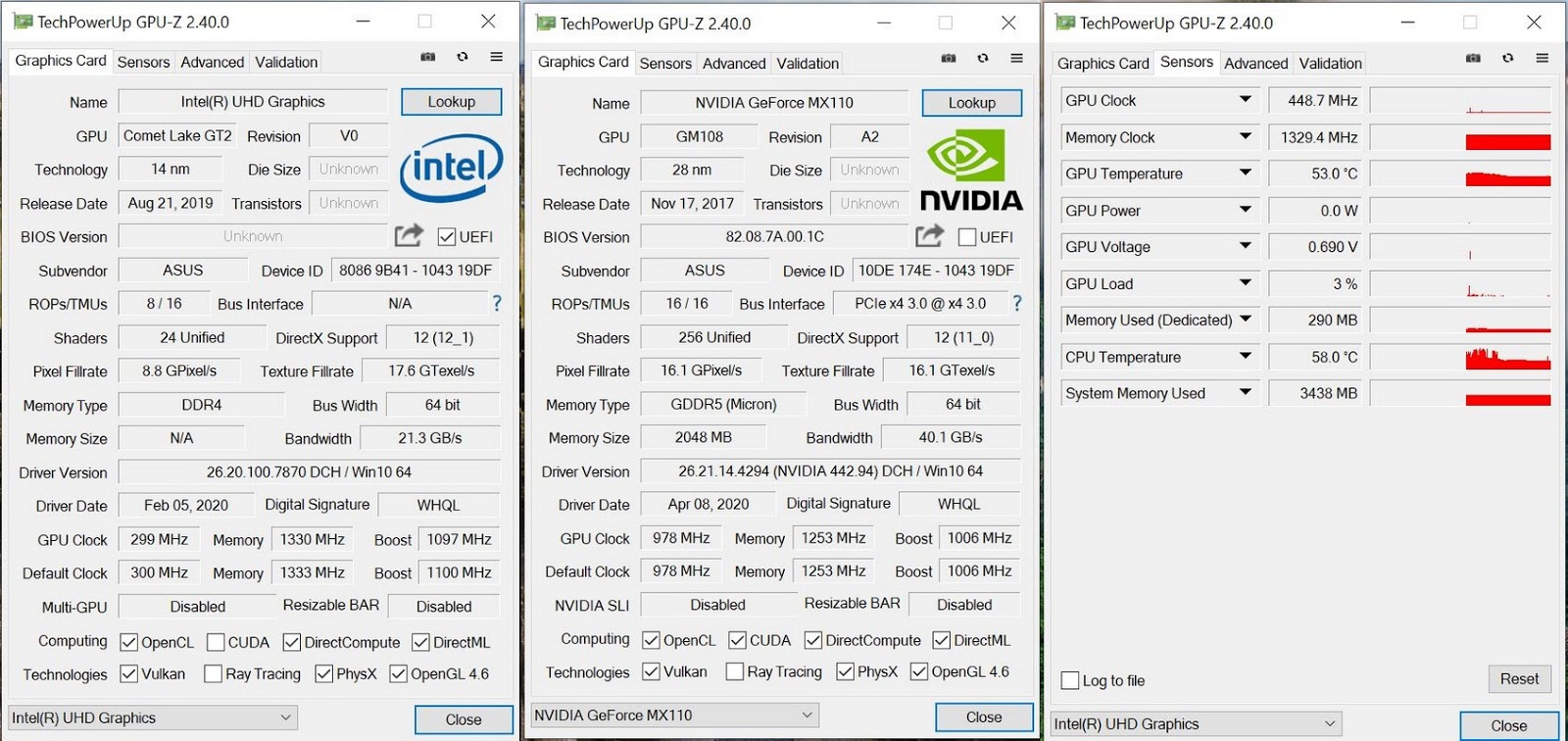Expand the GPU Power sensor dropdown

coord(1246,209)
